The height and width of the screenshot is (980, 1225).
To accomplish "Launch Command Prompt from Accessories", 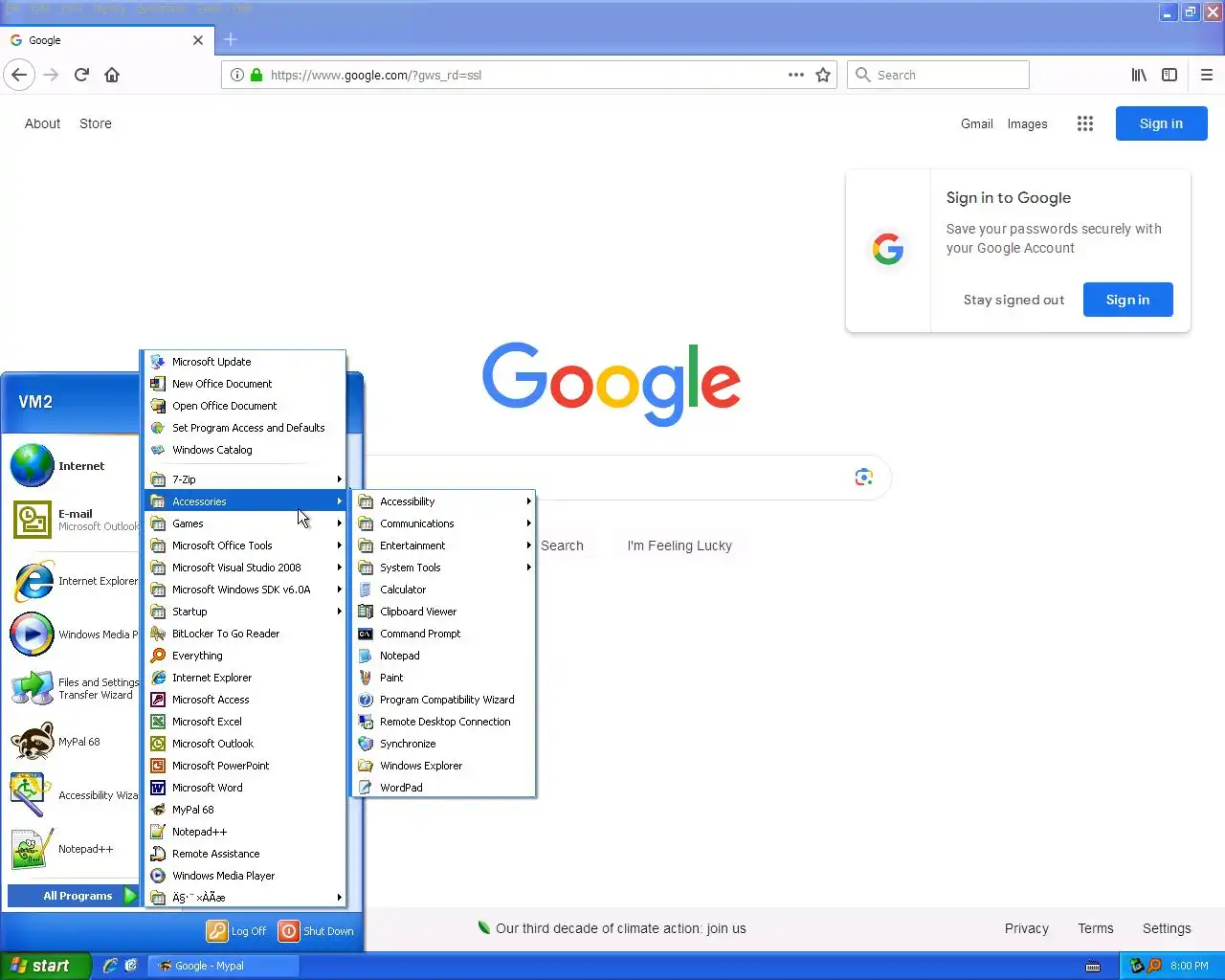I will coord(443,634).
